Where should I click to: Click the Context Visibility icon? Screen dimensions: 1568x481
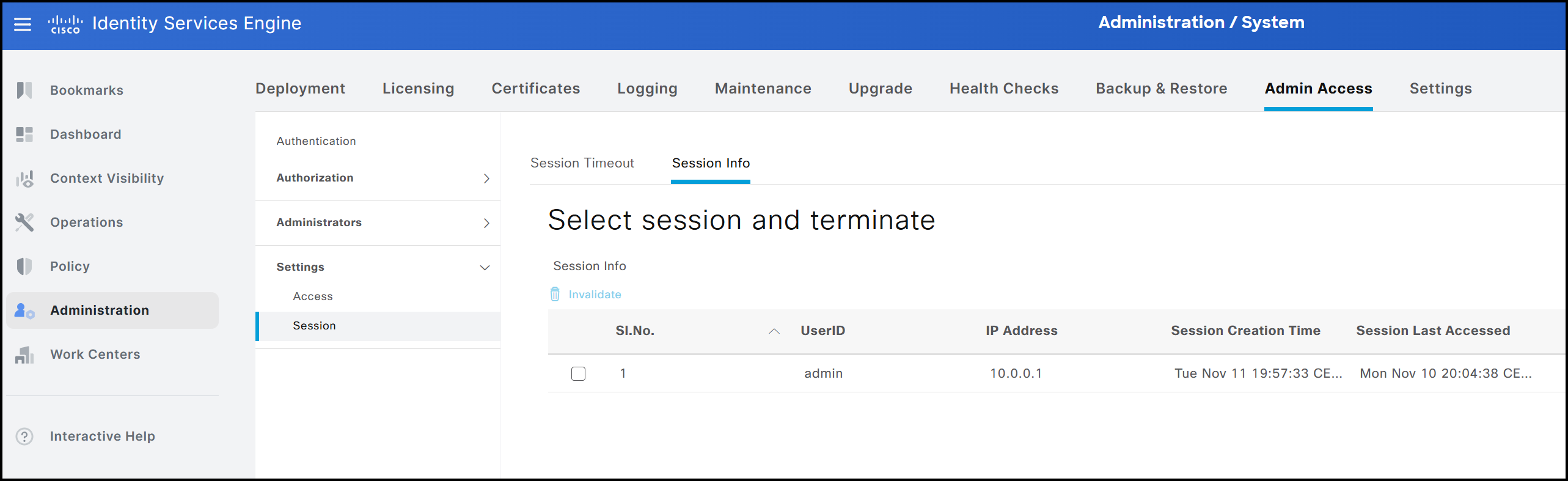coord(24,178)
